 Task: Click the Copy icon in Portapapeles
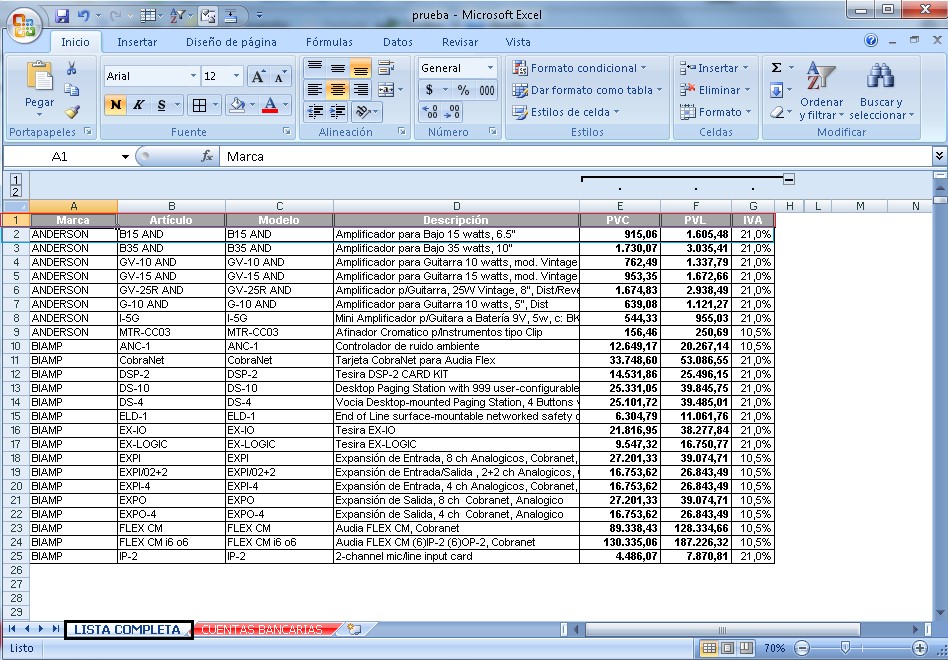[x=72, y=90]
